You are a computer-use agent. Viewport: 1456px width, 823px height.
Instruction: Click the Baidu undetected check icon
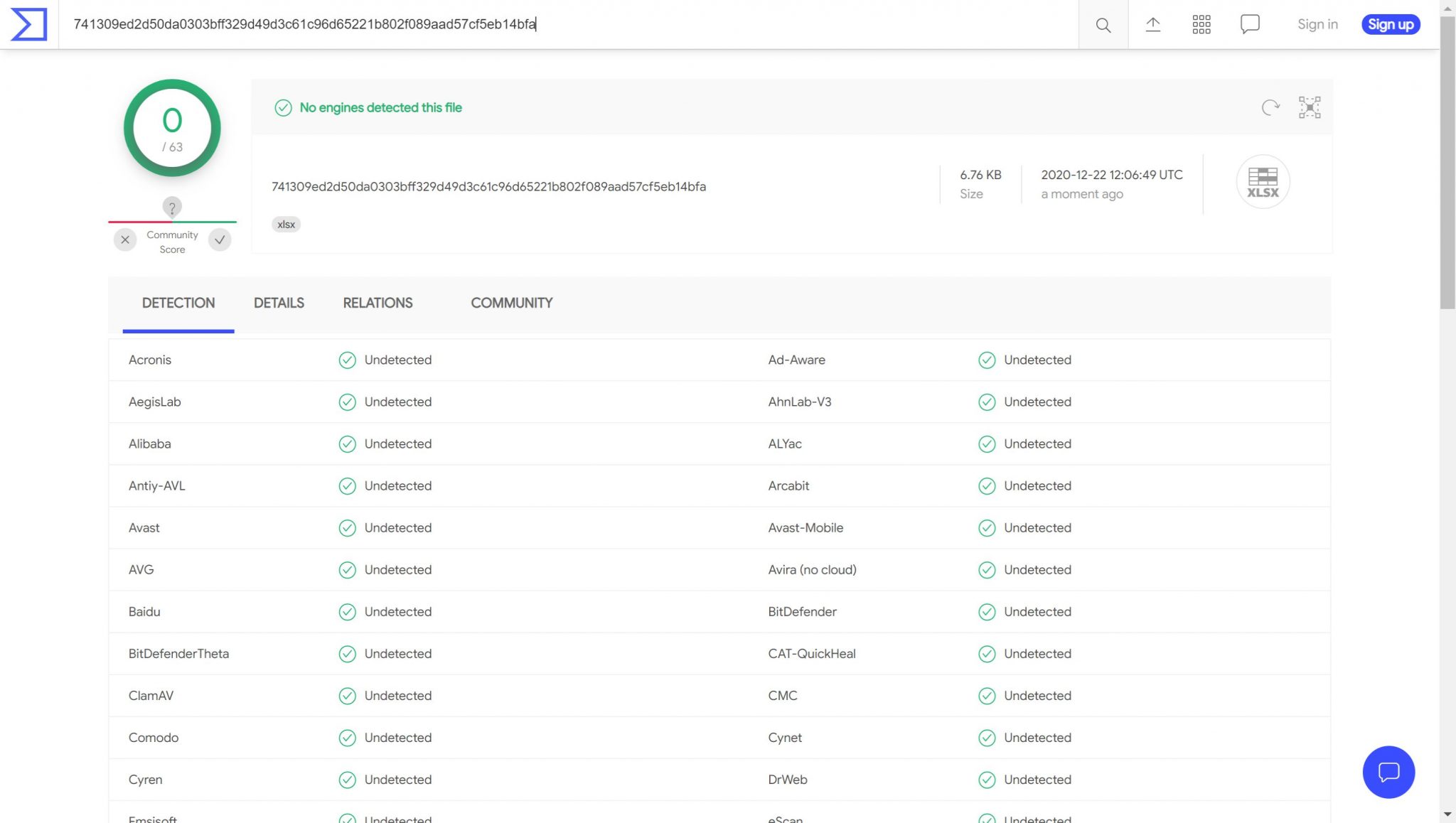[347, 612]
